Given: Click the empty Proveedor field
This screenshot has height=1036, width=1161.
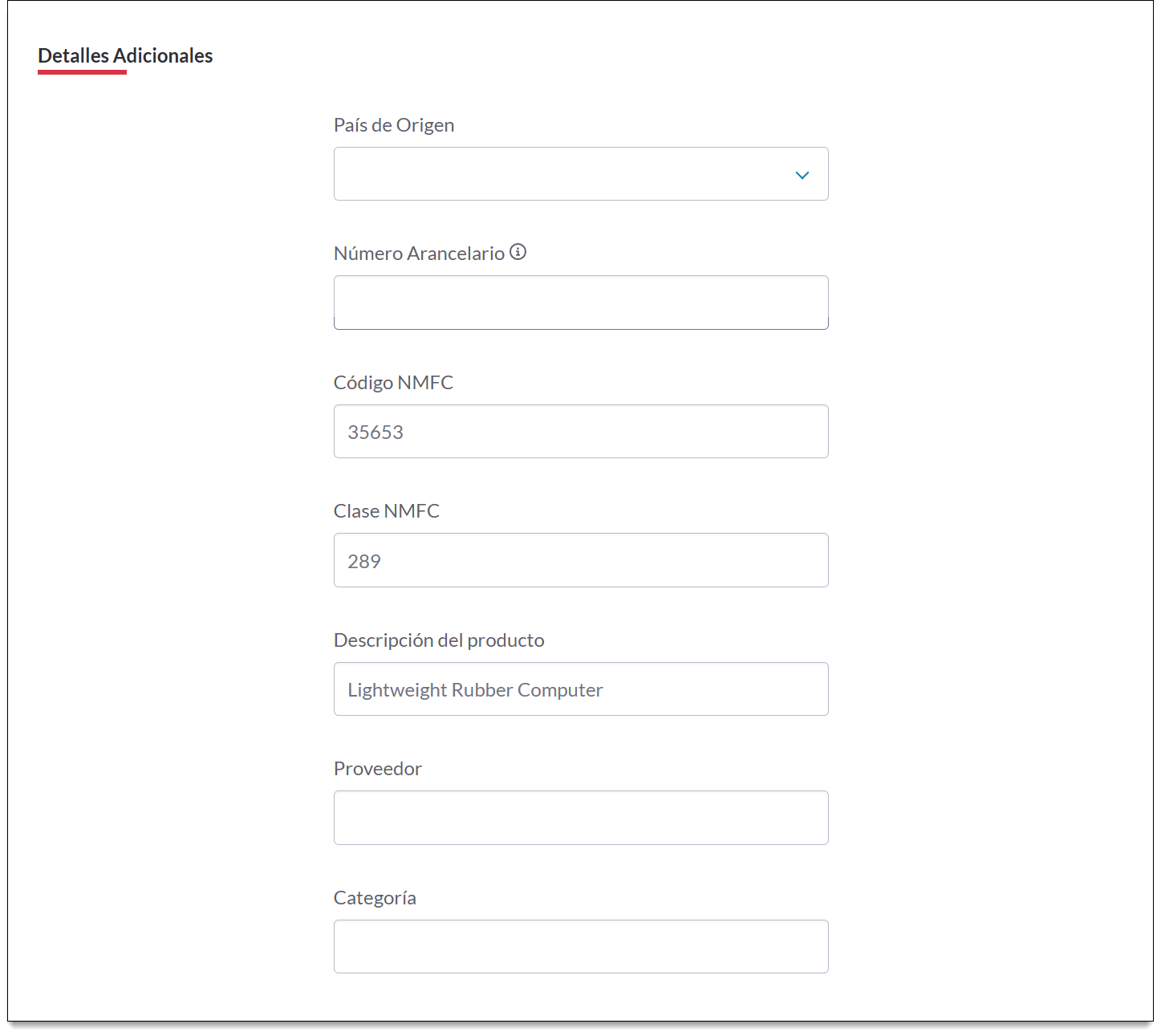Looking at the screenshot, I should [x=580, y=818].
